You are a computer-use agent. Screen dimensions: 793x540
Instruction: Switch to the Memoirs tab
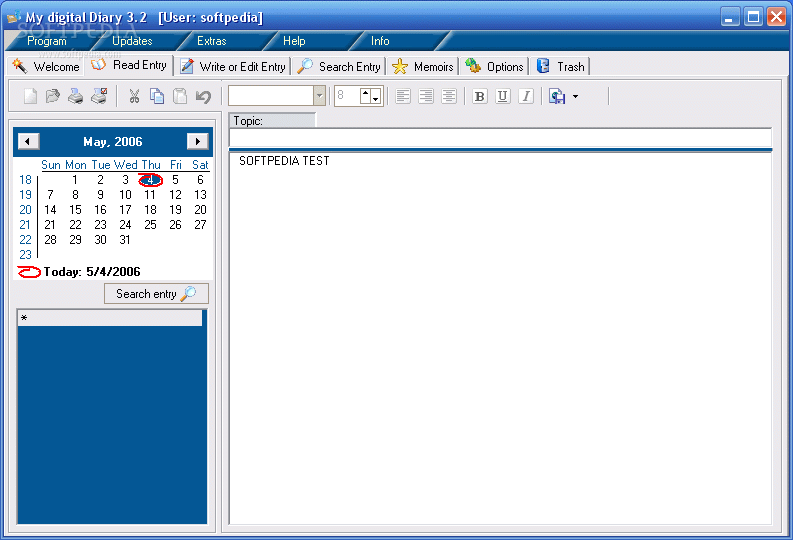pyautogui.click(x=423, y=66)
